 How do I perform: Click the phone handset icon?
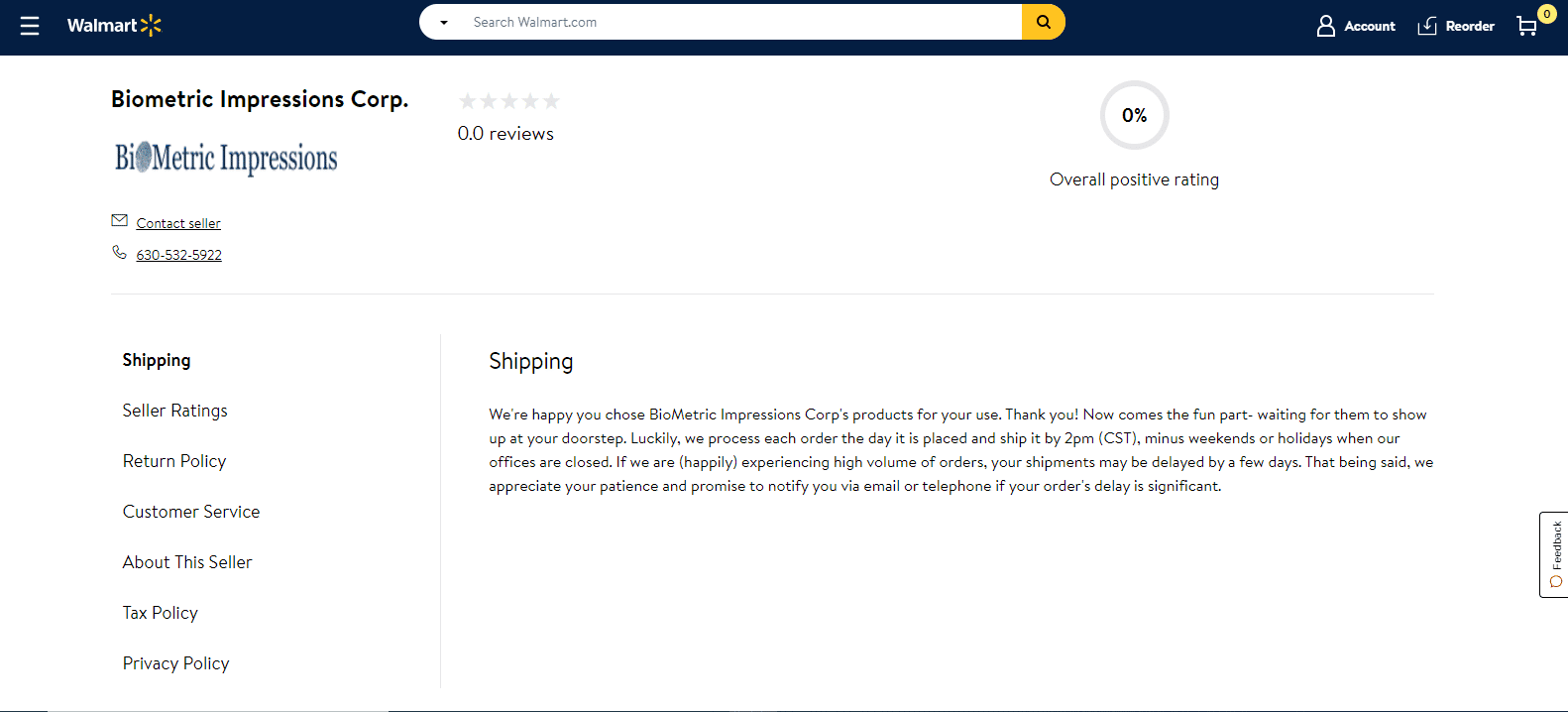pyautogui.click(x=119, y=252)
